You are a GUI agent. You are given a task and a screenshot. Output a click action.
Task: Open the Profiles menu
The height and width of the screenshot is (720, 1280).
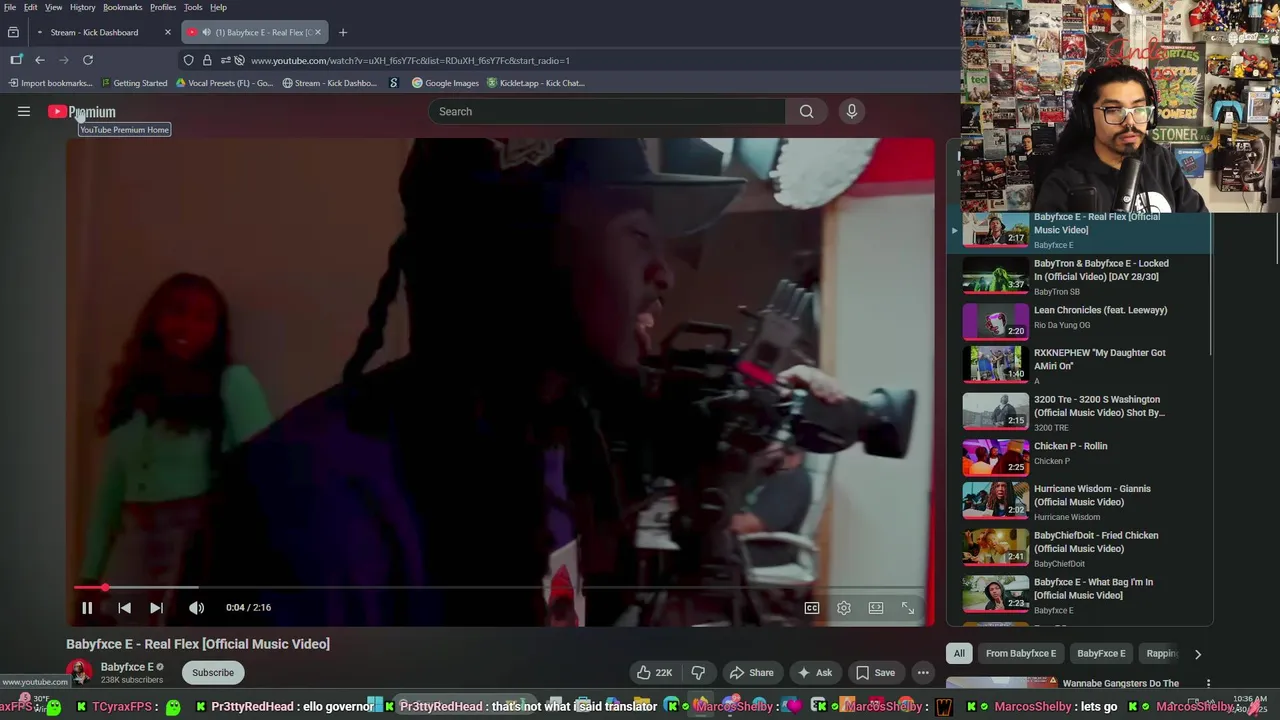163,7
